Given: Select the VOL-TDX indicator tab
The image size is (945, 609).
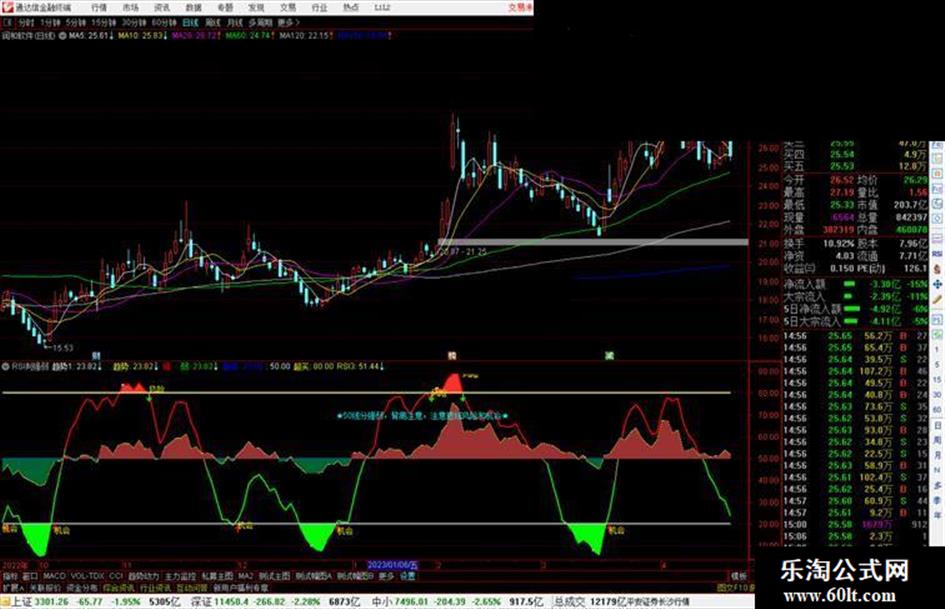Looking at the screenshot, I should [x=87, y=576].
